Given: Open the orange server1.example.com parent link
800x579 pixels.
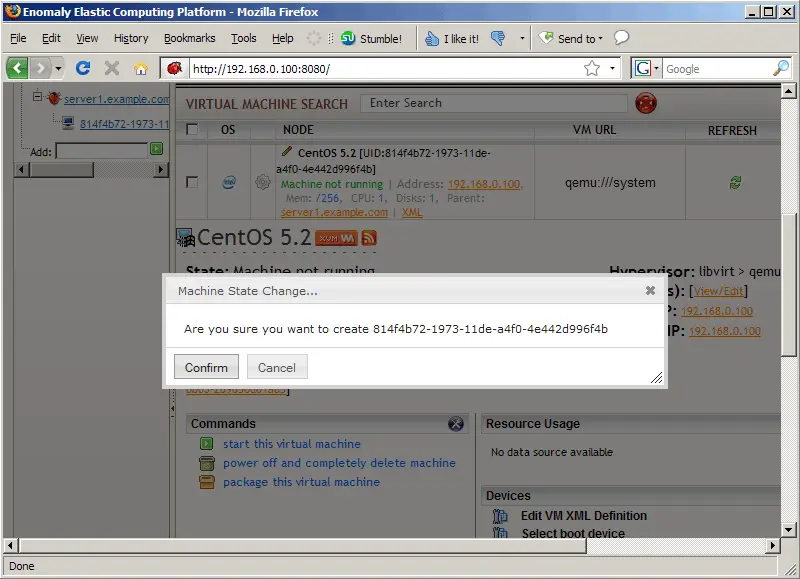Looking at the screenshot, I should pos(334,212).
